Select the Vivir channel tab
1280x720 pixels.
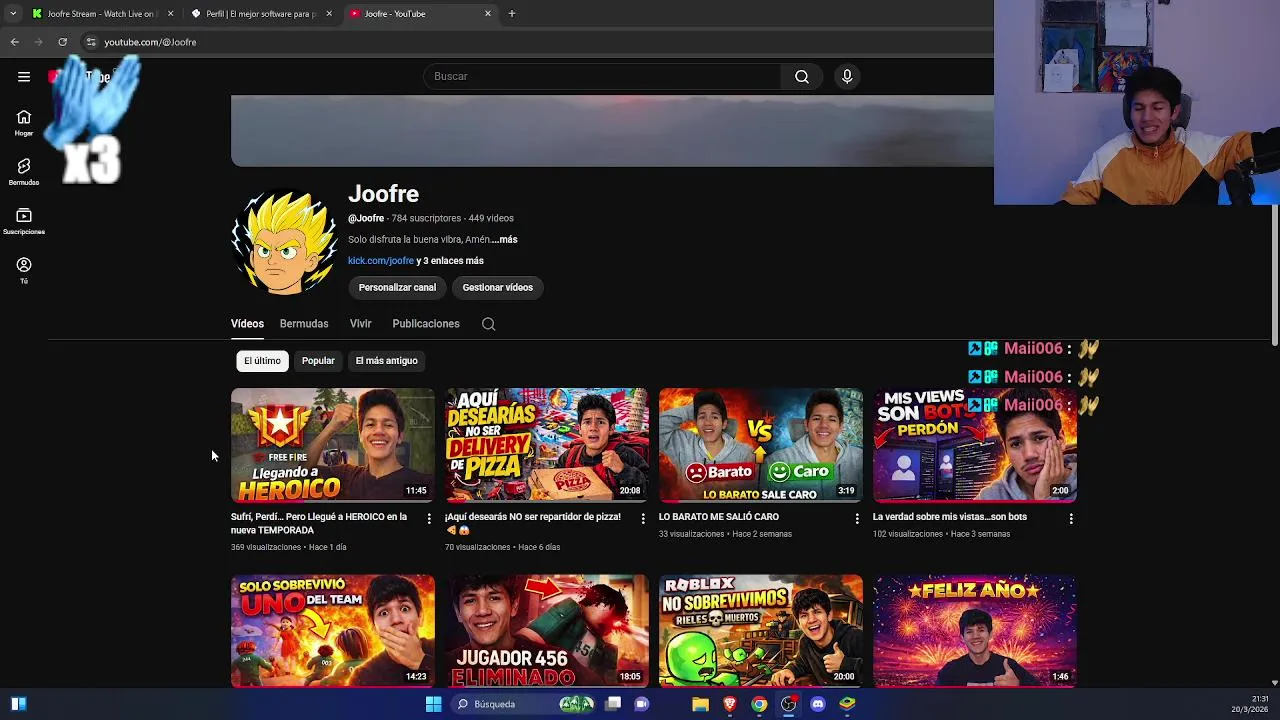(361, 324)
